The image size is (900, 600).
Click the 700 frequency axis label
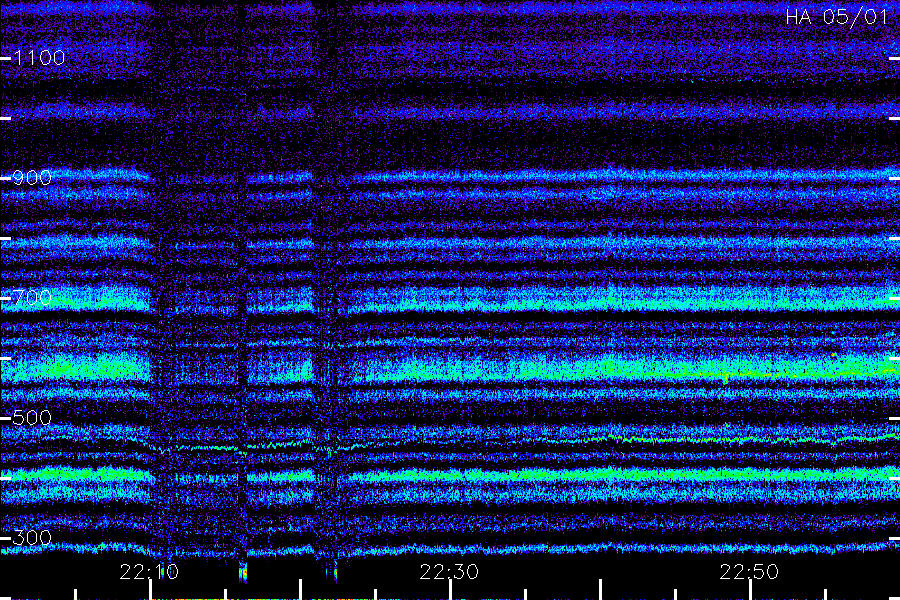[32, 297]
